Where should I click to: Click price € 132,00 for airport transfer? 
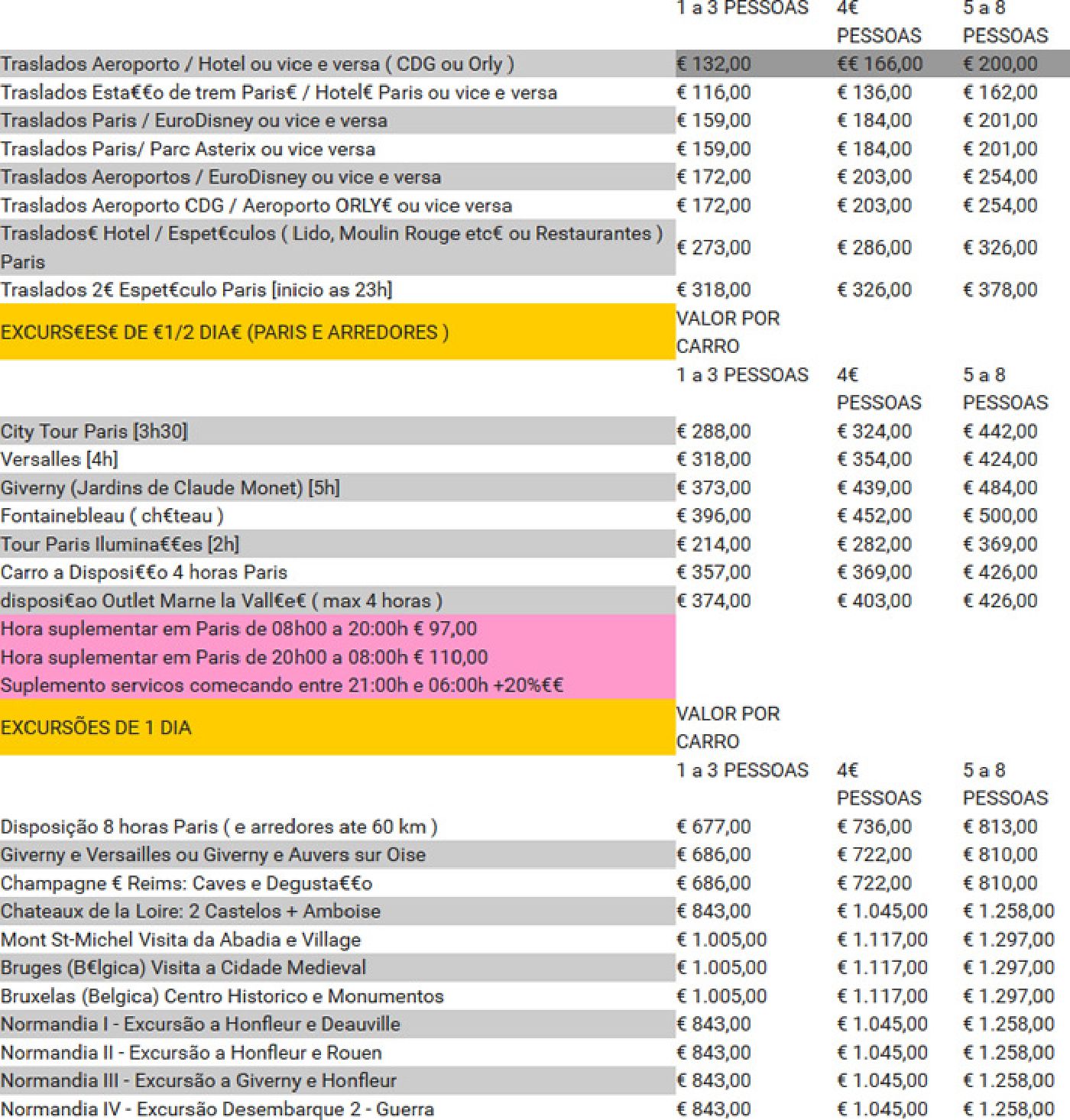(714, 64)
